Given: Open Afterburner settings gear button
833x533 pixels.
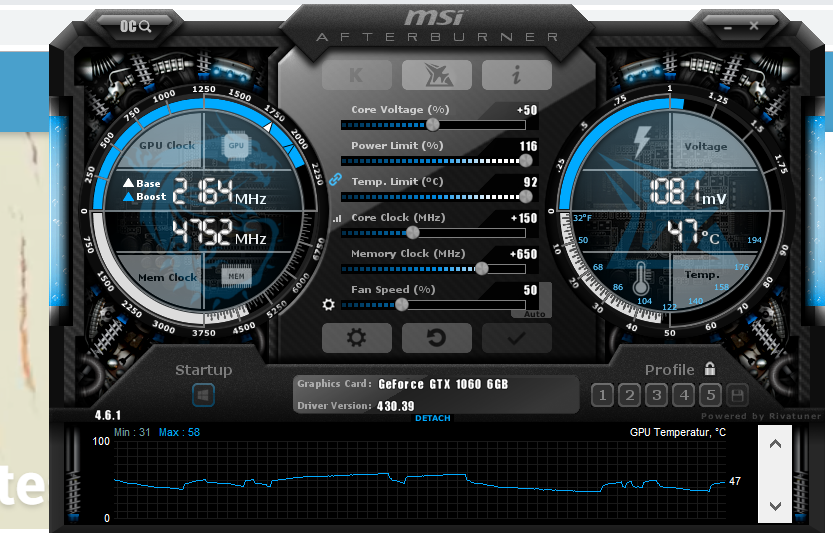Looking at the screenshot, I should tap(356, 337).
